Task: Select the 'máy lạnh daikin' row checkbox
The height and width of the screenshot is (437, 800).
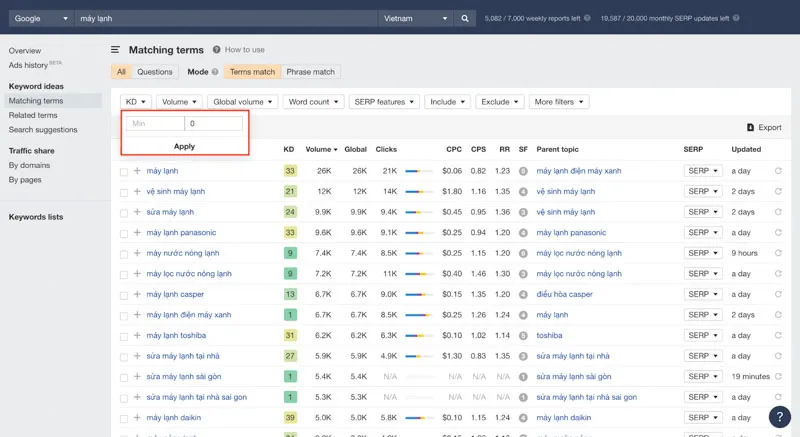Action: (124, 418)
